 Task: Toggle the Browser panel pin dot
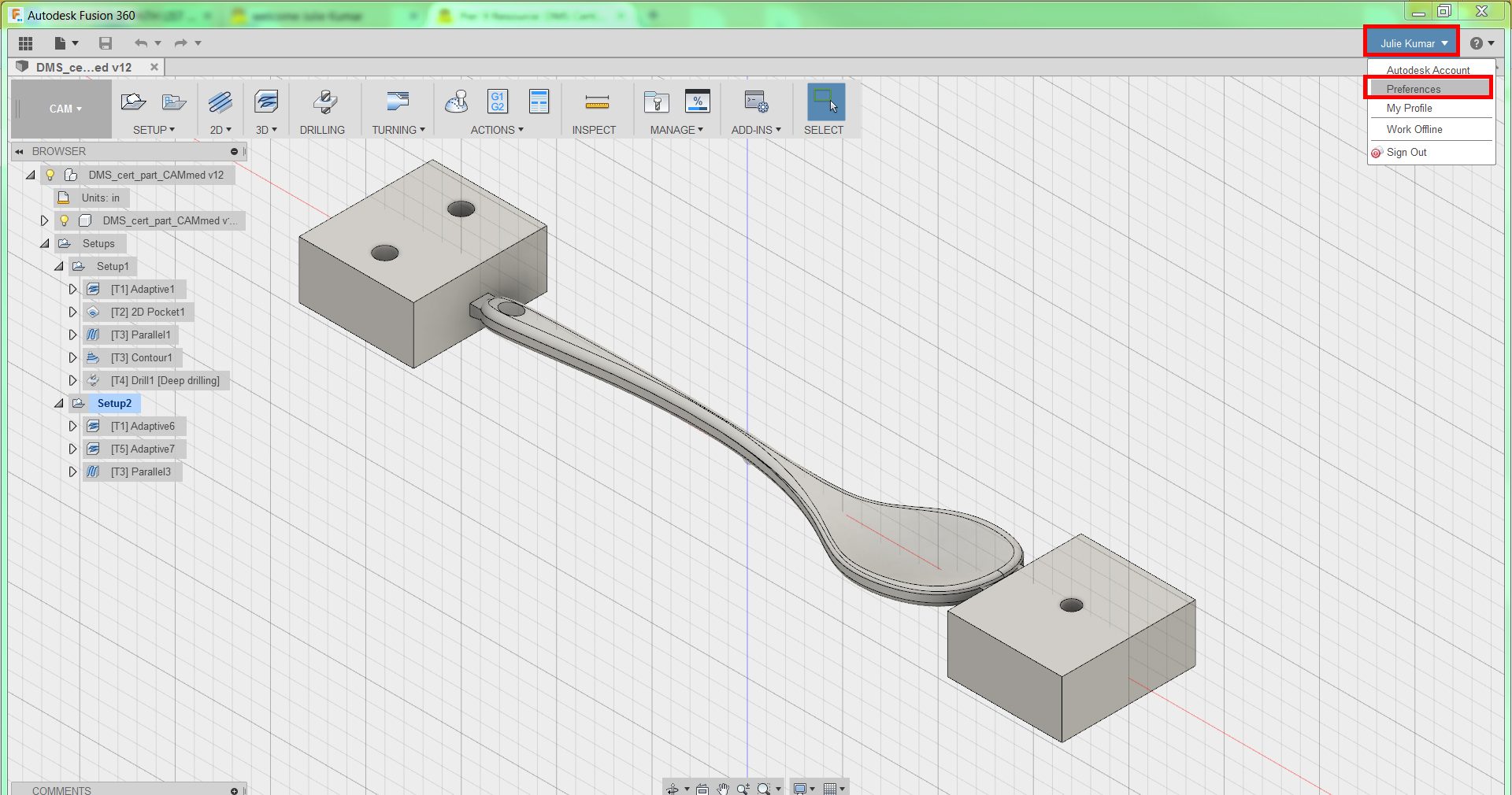pos(234,151)
